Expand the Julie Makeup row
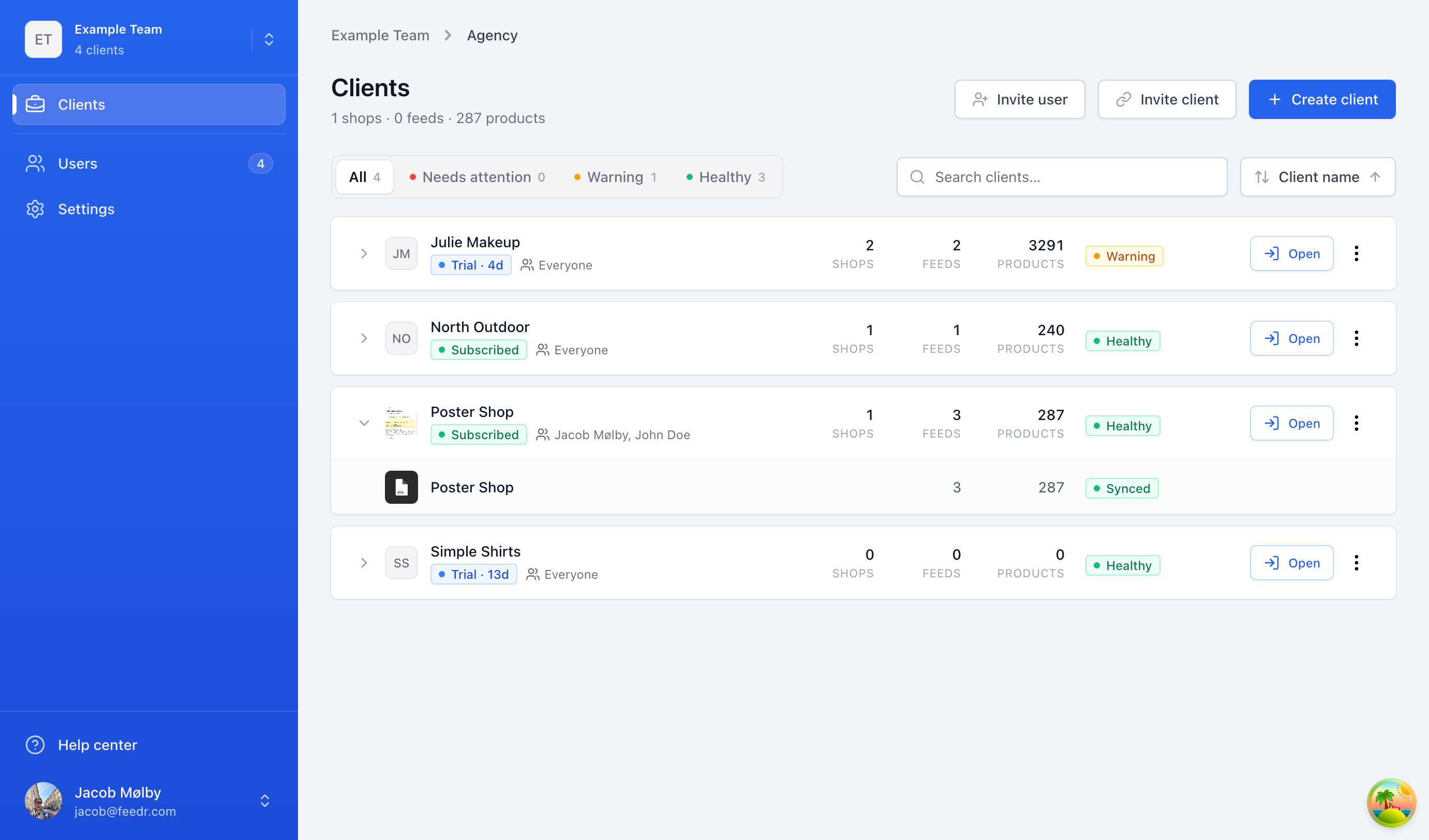The width and height of the screenshot is (1429, 840). pyautogui.click(x=364, y=253)
